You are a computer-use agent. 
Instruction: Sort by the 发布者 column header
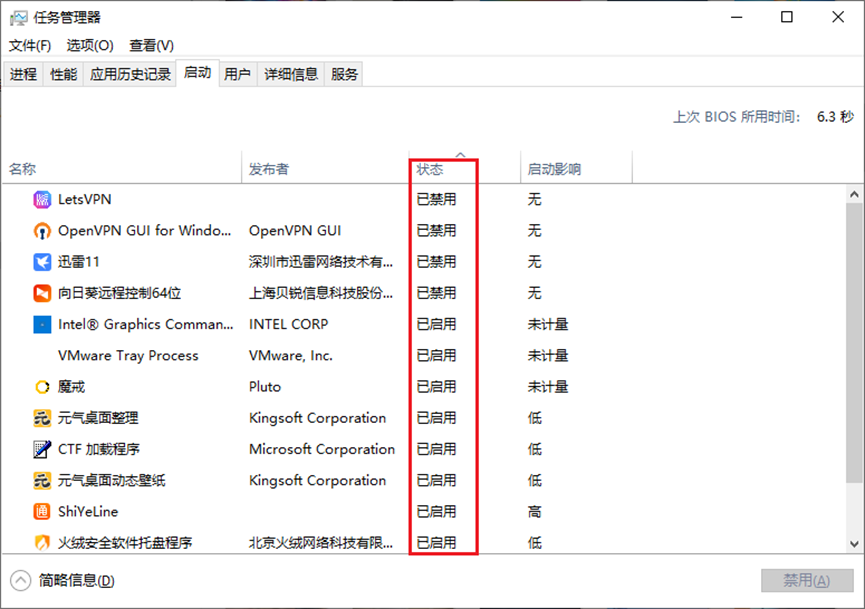325,169
